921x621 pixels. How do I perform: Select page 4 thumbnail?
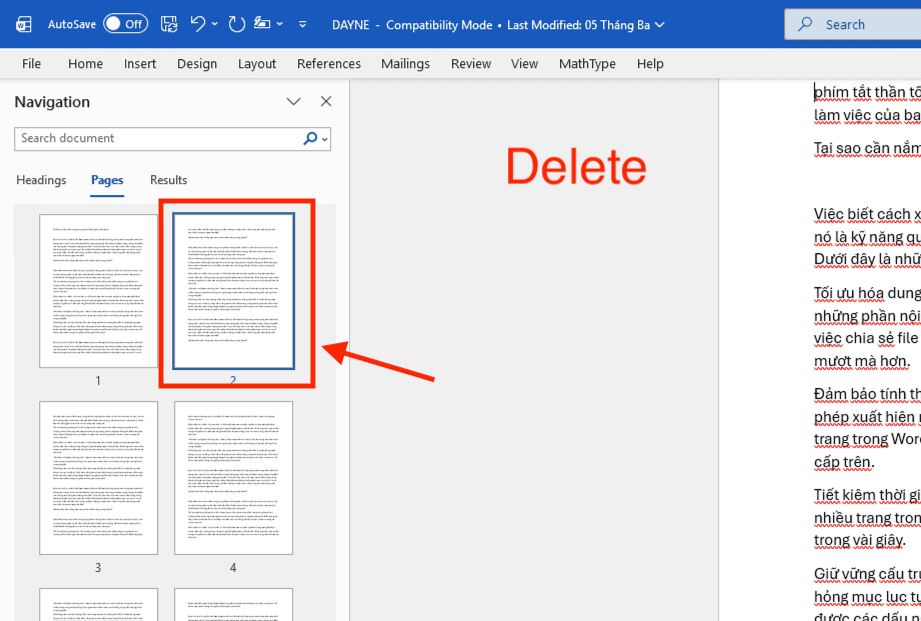click(233, 478)
